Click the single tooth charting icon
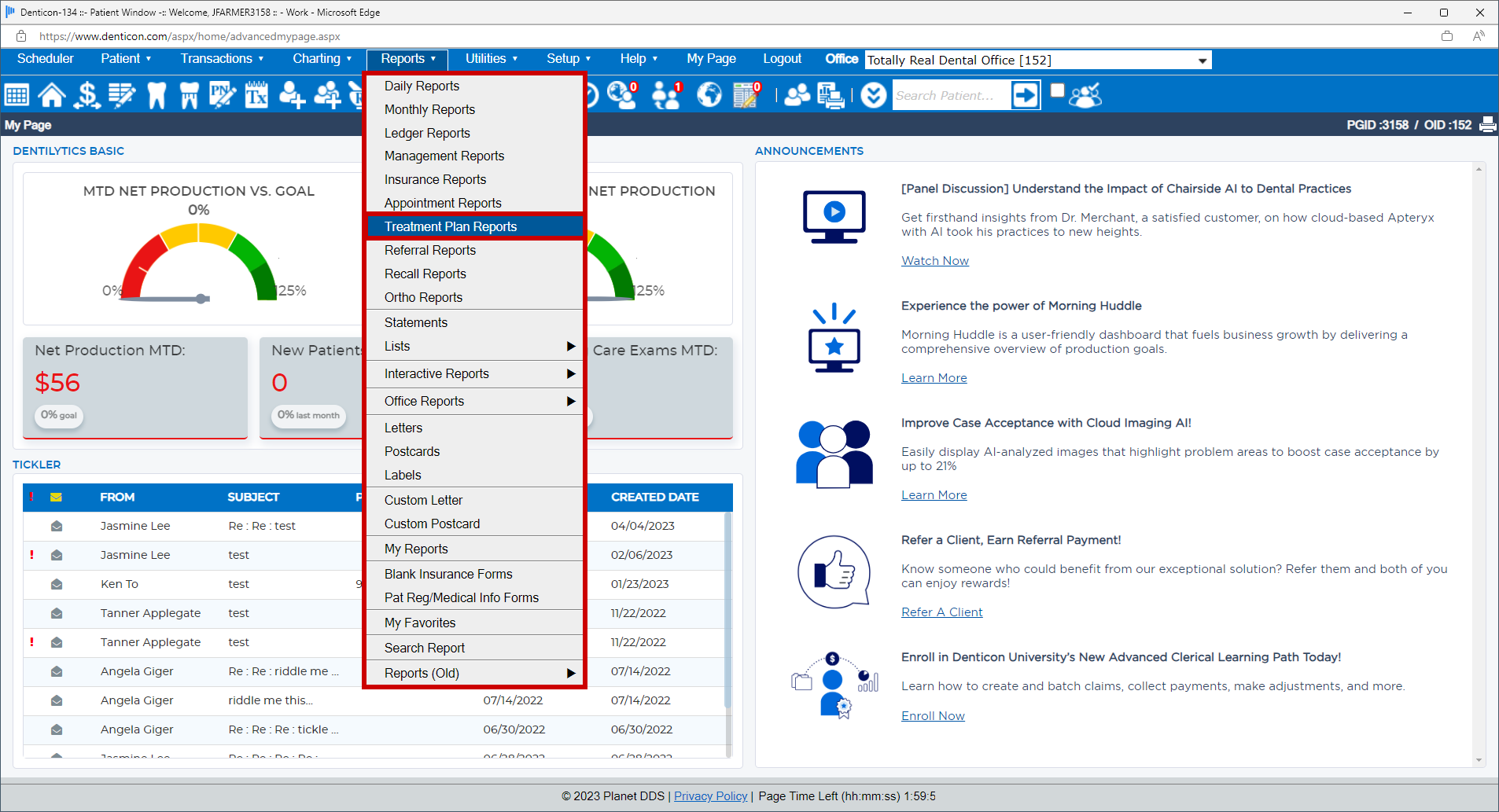Screen dimensions: 1499x812 point(157,95)
